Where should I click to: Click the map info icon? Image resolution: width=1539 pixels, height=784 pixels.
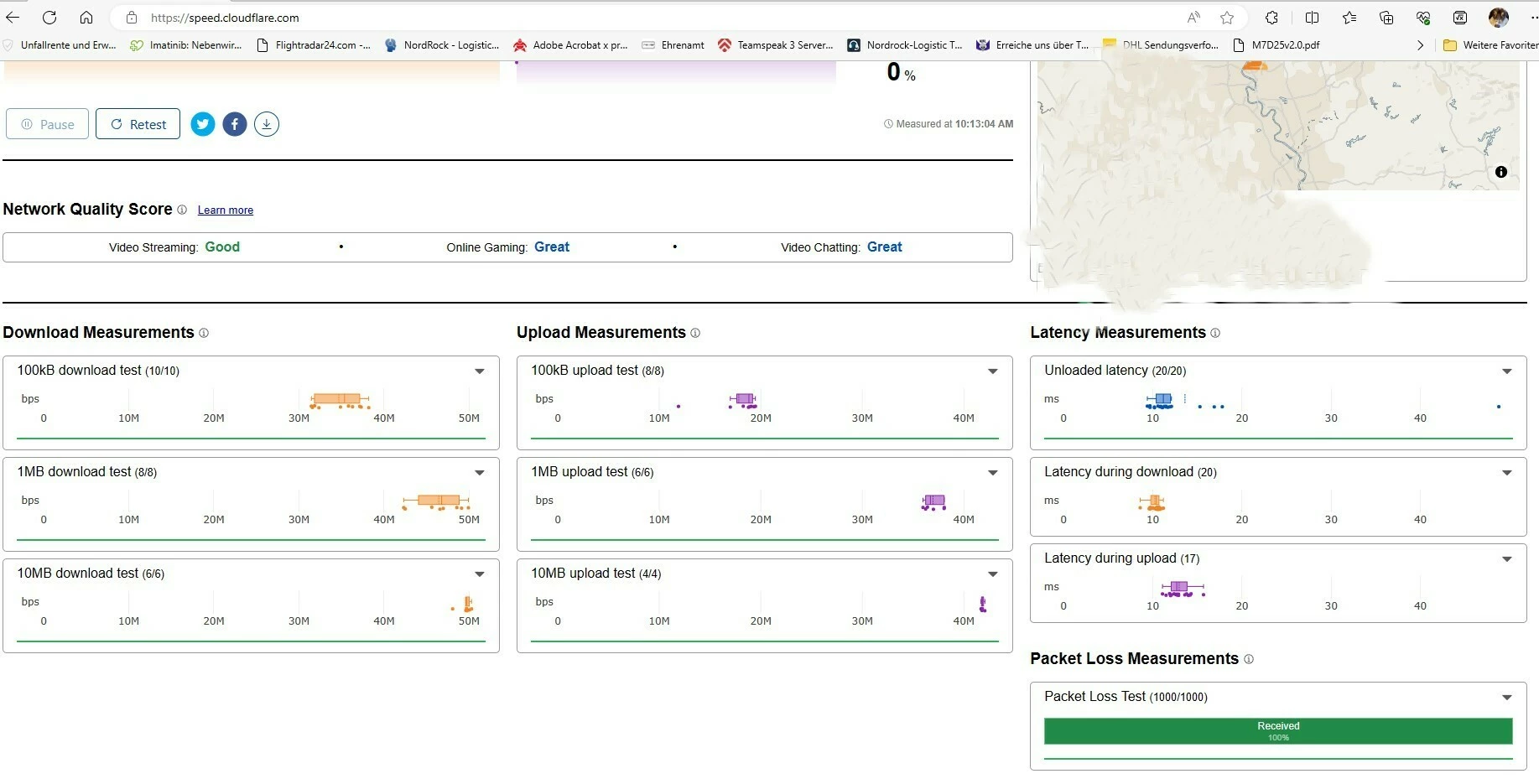[x=1500, y=172]
